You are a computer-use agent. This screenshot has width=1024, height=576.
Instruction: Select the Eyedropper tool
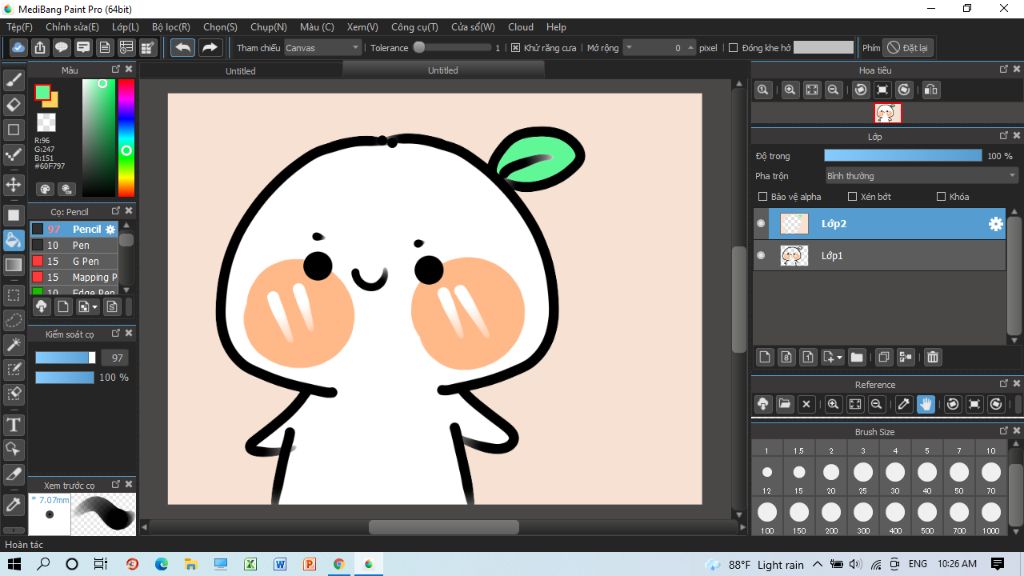(x=14, y=503)
